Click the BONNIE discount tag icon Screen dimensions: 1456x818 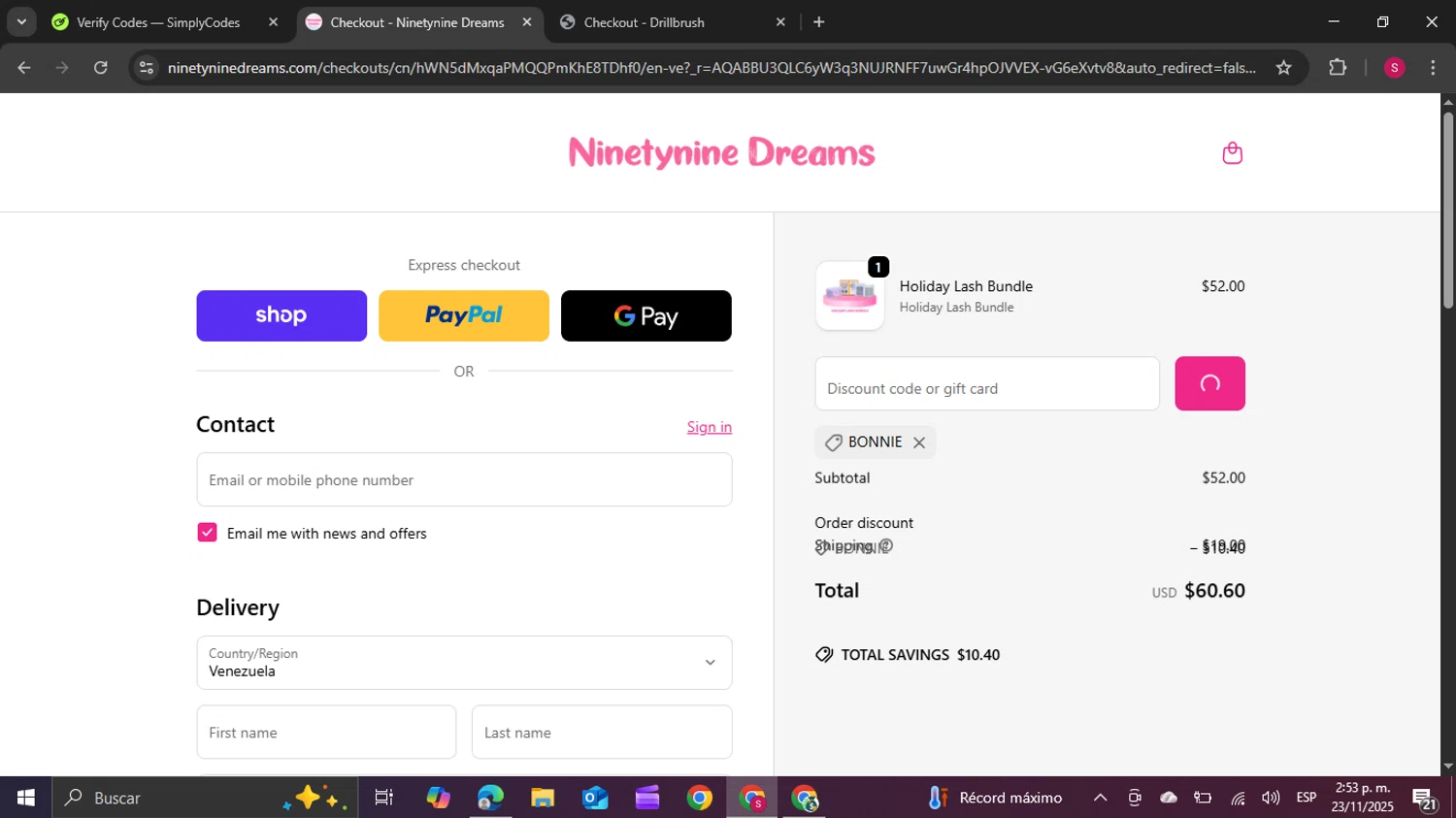pyautogui.click(x=833, y=442)
